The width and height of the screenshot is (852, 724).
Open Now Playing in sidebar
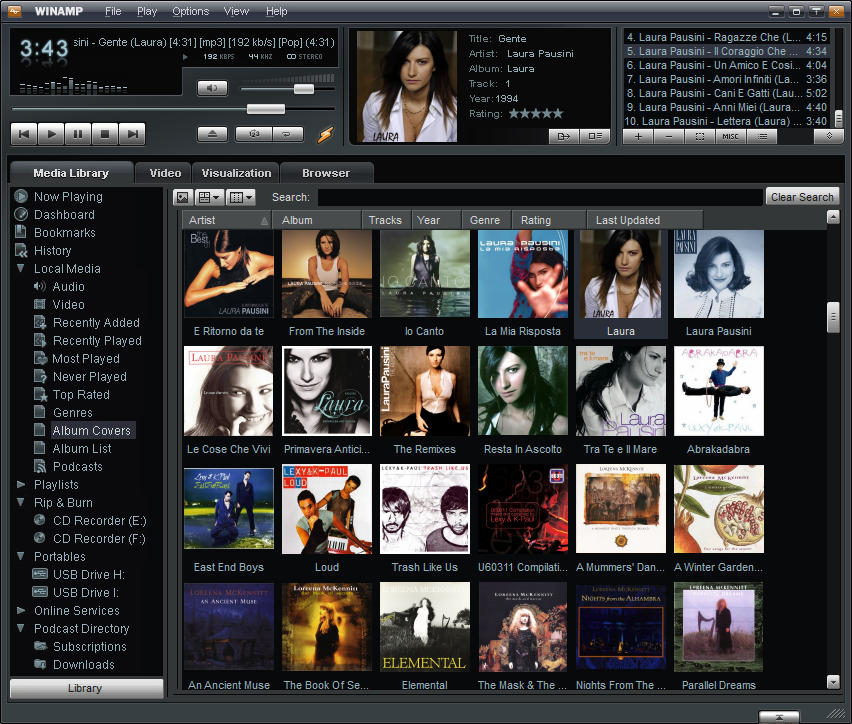point(68,197)
